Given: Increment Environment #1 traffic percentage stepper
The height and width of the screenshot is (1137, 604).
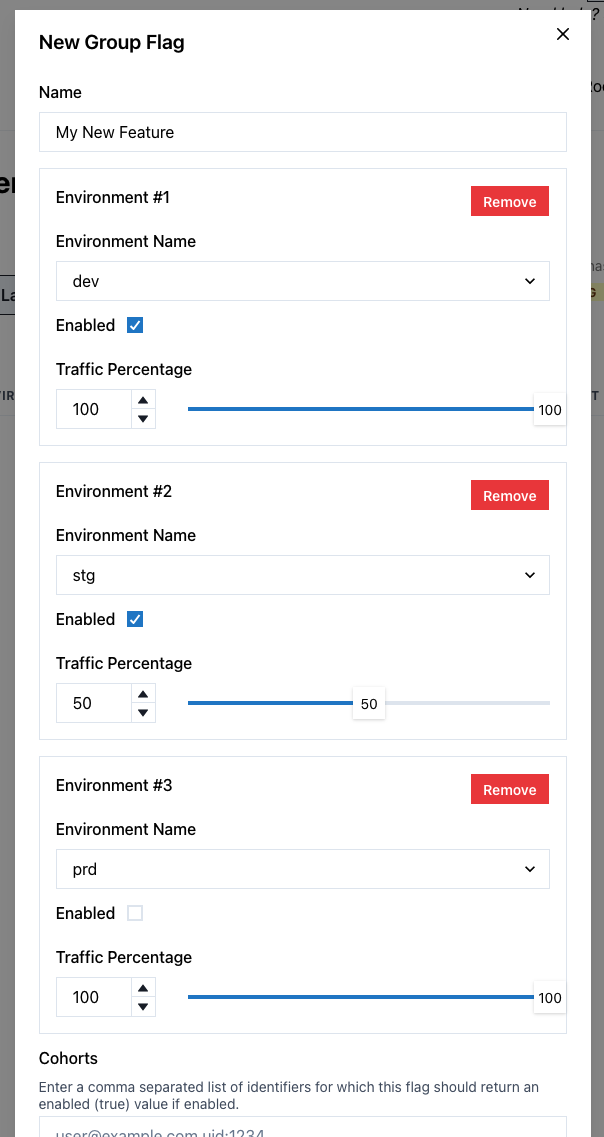Looking at the screenshot, I should pos(144,400).
